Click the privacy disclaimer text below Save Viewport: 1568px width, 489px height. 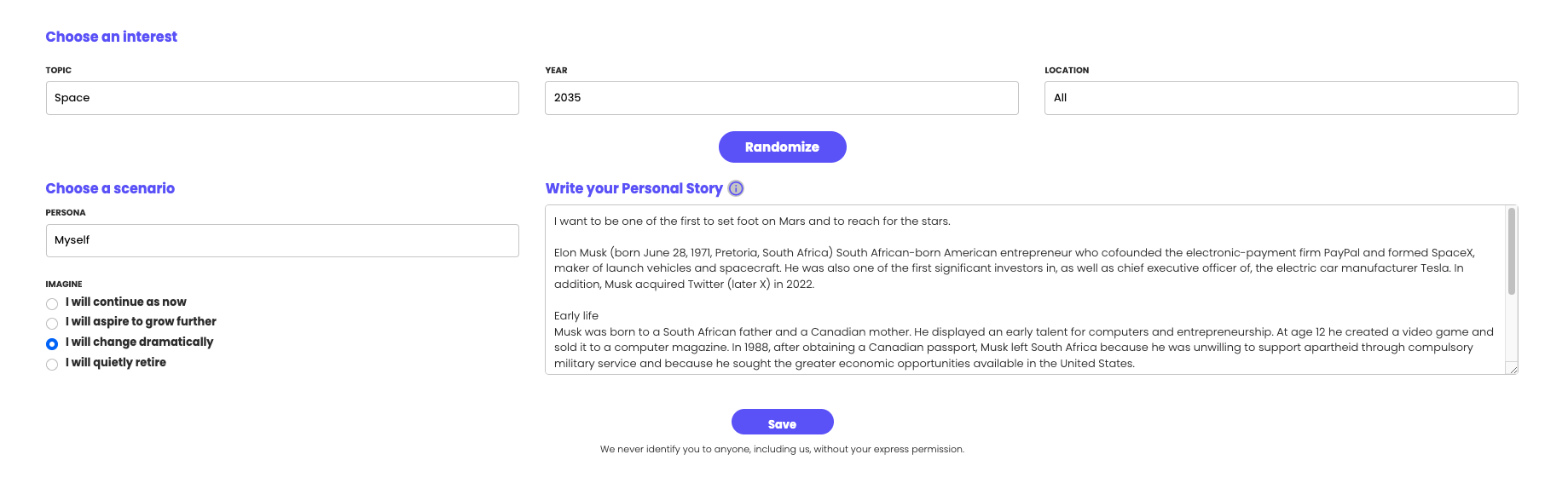[x=782, y=449]
